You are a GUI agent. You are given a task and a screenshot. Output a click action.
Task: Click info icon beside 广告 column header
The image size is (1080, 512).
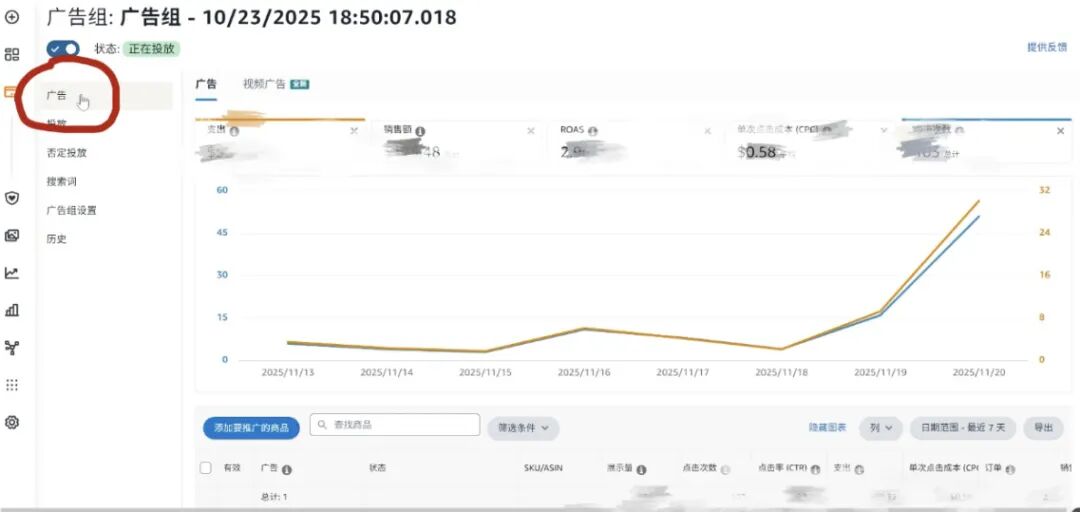pos(287,469)
